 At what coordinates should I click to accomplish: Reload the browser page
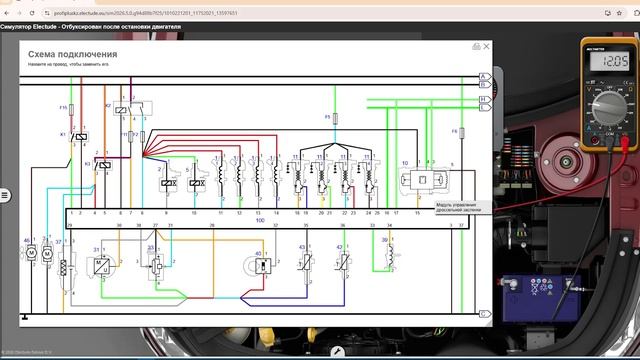[x=32, y=13]
